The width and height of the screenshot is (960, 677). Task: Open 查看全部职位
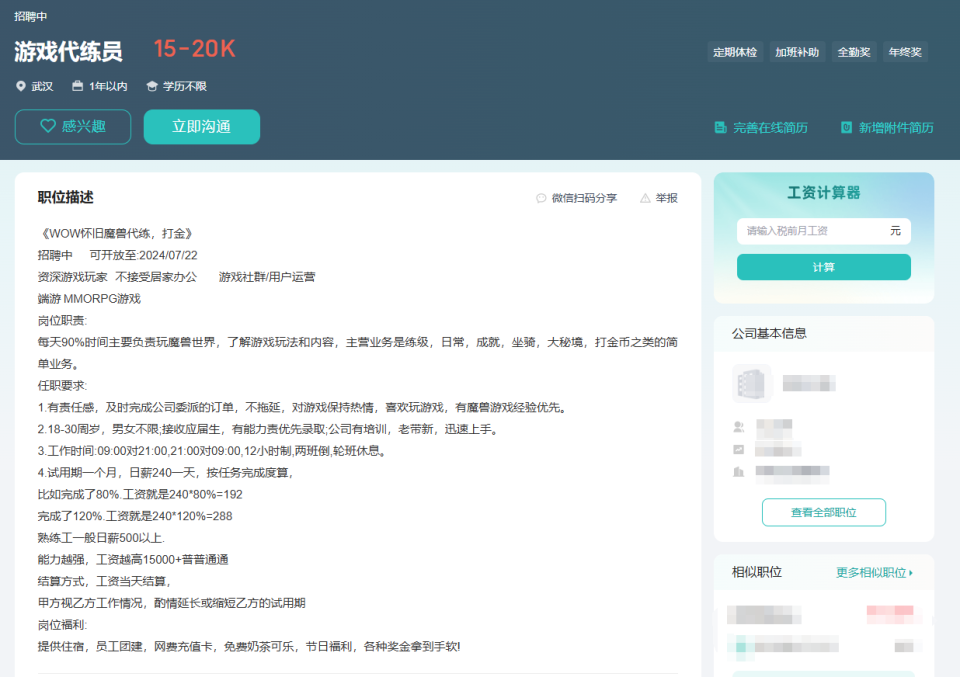[823, 511]
